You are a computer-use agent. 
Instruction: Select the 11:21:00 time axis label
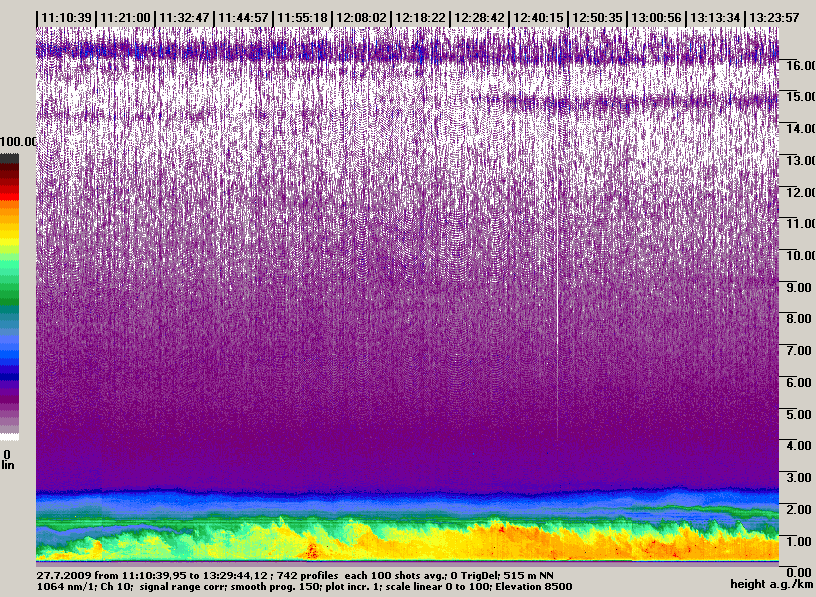coord(125,18)
